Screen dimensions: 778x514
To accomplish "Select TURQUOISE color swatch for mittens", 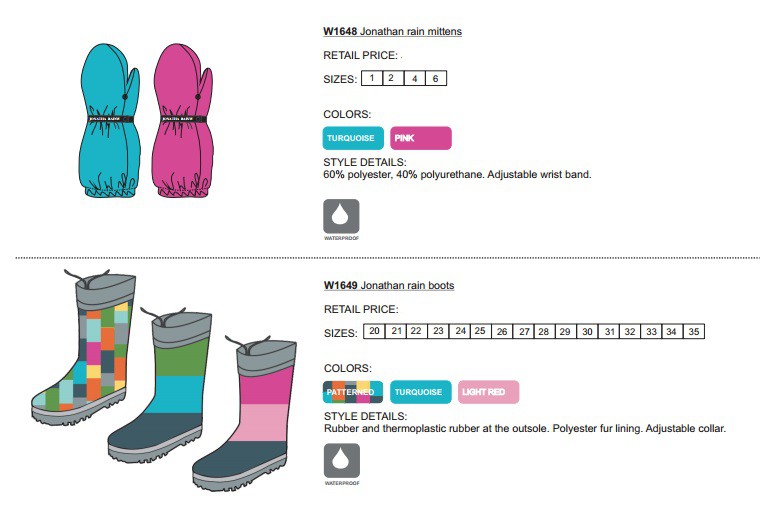I will (x=353, y=138).
